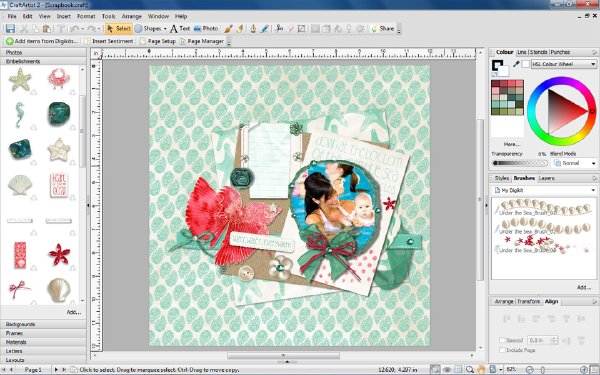Open the Arrange menu
600x375 pixels.
coord(132,16)
